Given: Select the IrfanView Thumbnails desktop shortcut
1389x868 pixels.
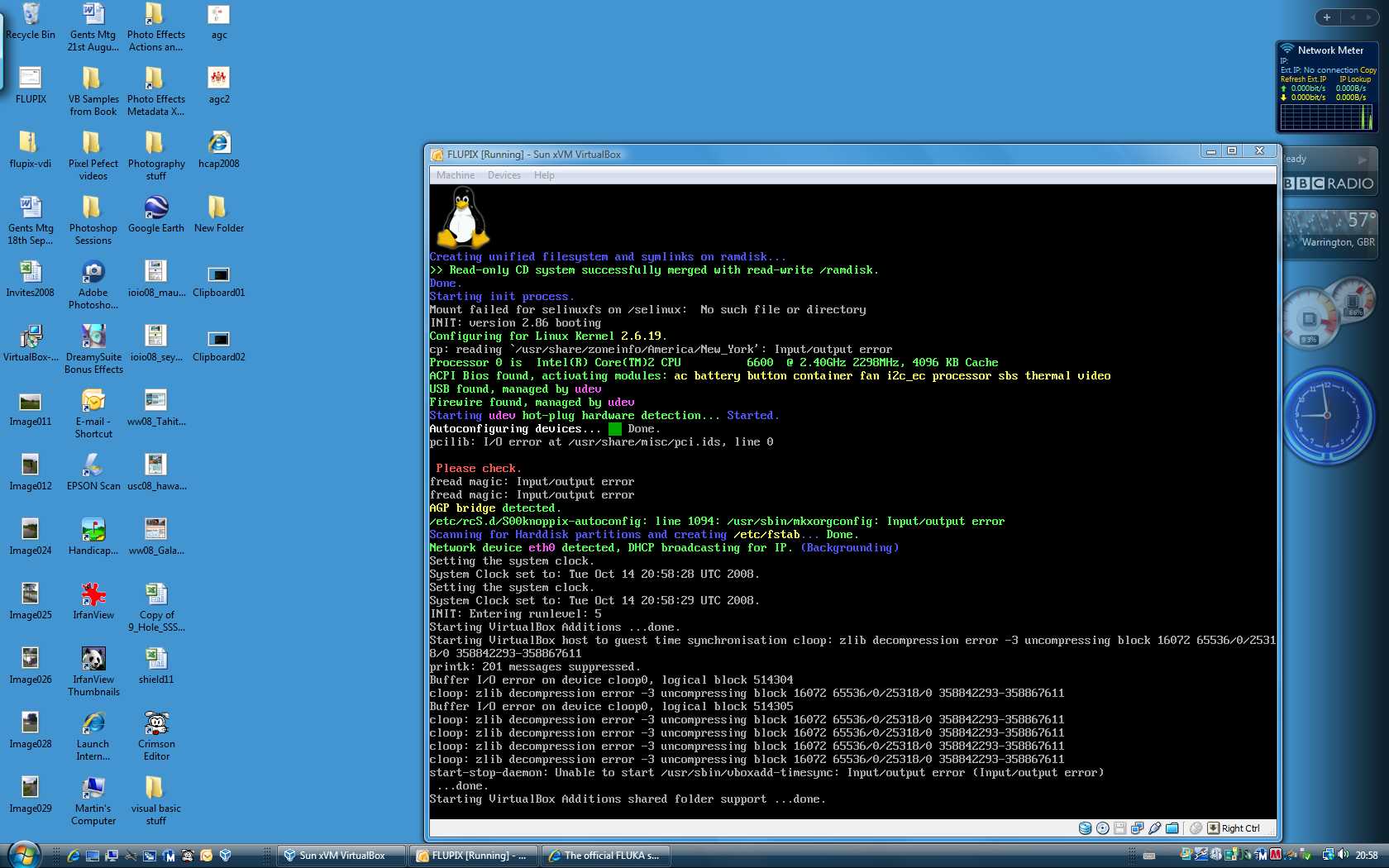Looking at the screenshot, I should point(93,672).
